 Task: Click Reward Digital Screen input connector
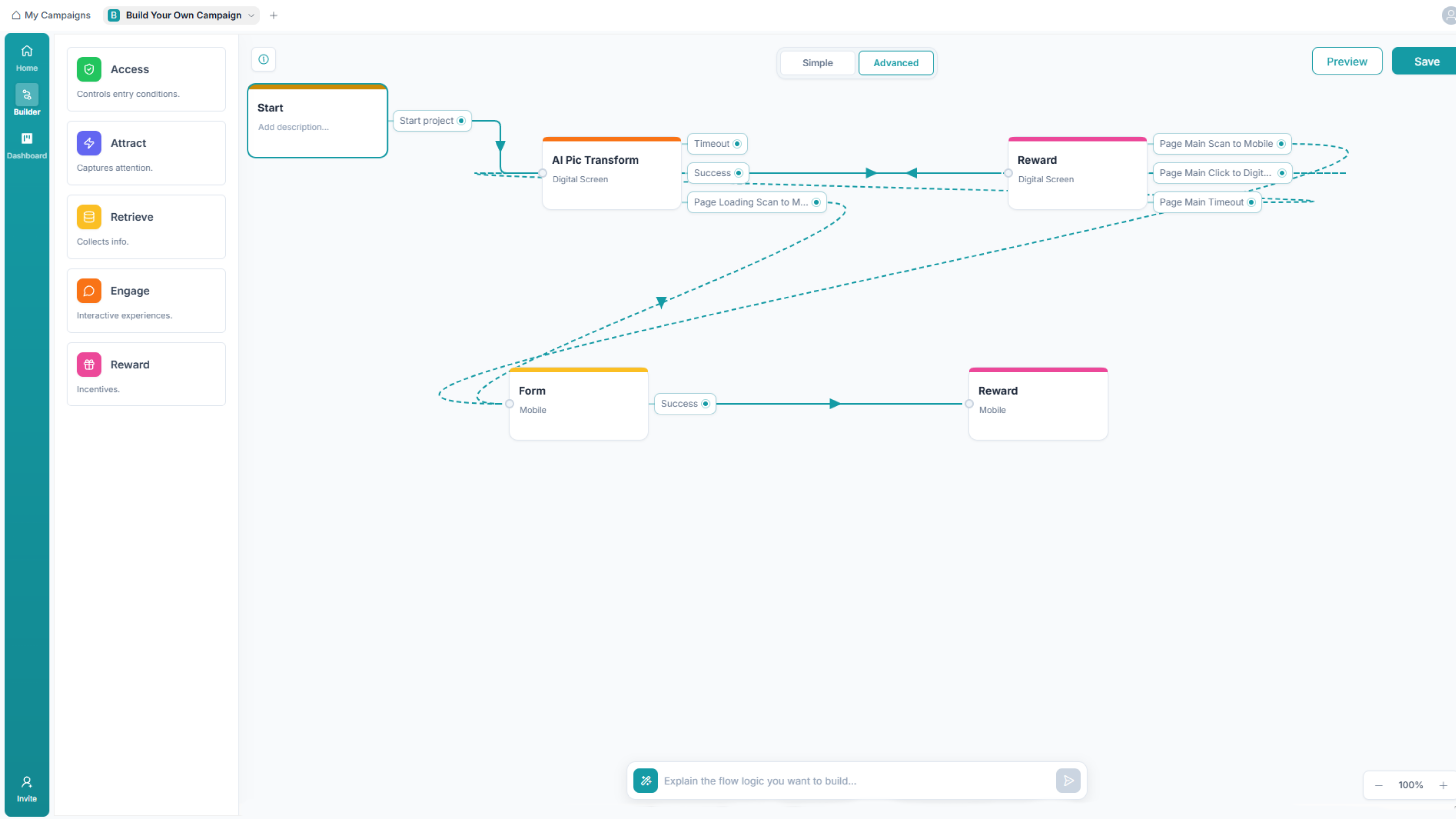[x=1008, y=173]
